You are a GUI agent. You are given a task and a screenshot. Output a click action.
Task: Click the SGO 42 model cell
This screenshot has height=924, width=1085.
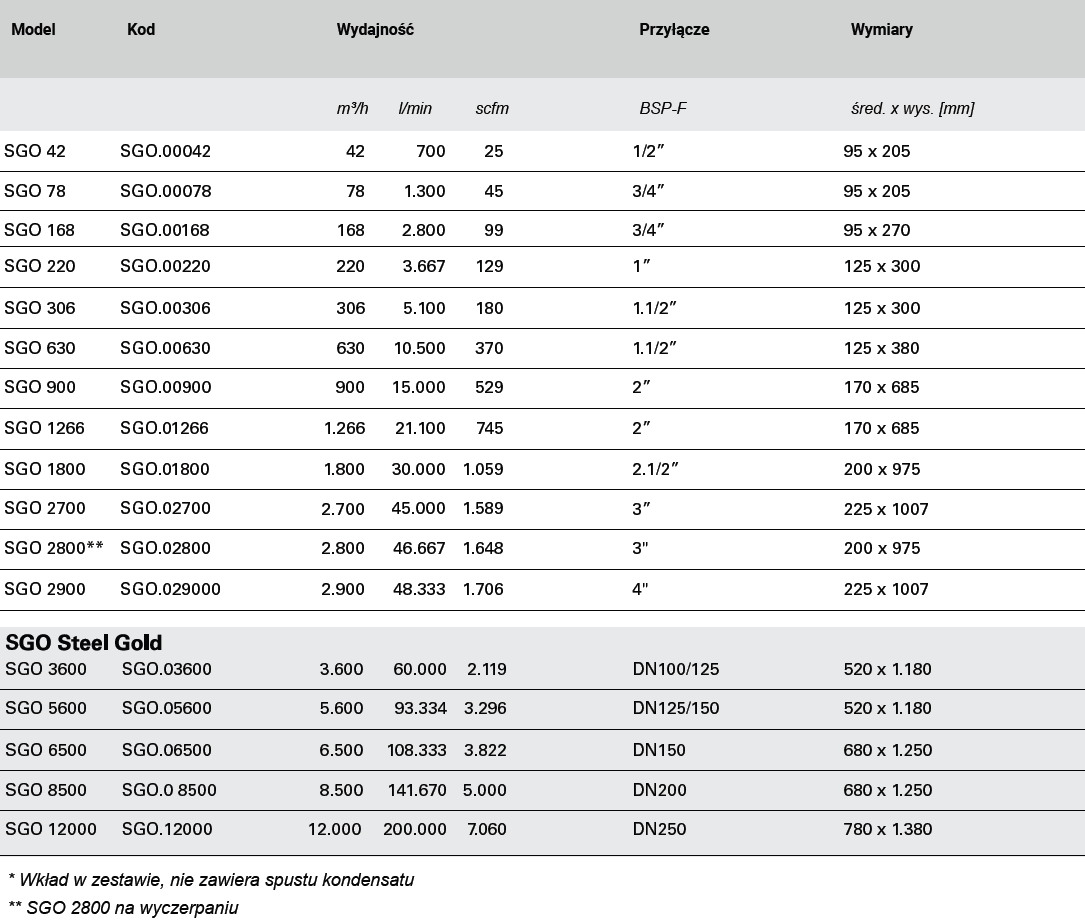(x=35, y=152)
